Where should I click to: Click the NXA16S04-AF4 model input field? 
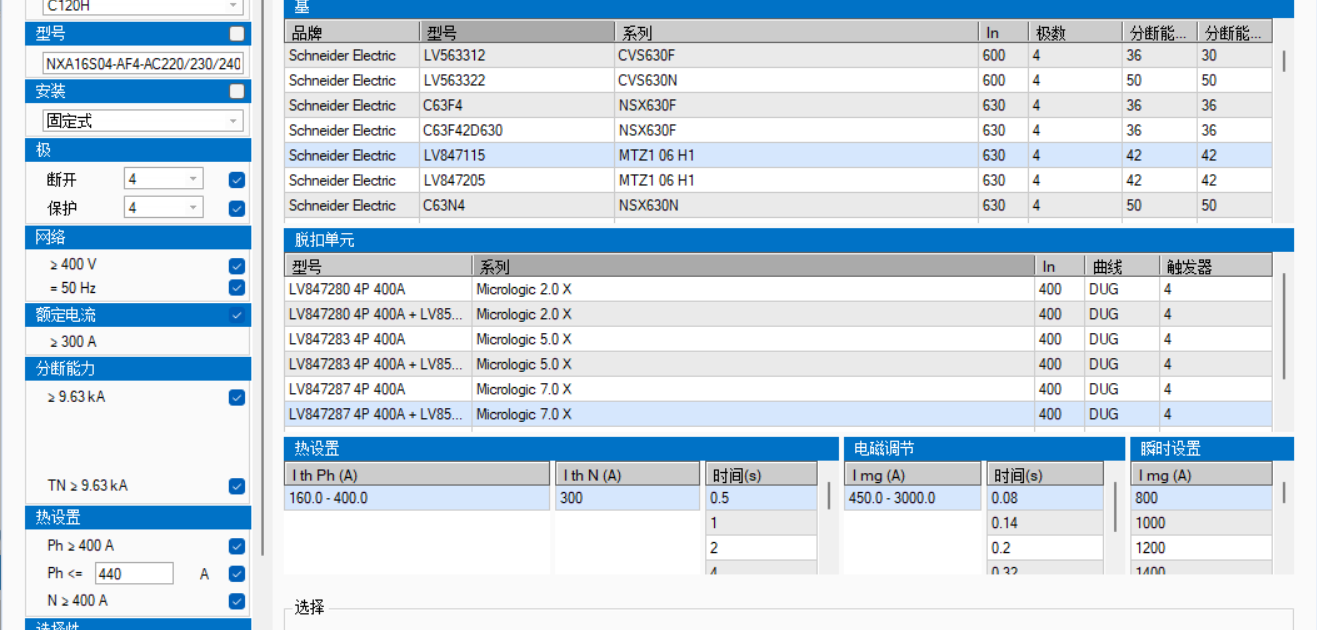[143, 63]
